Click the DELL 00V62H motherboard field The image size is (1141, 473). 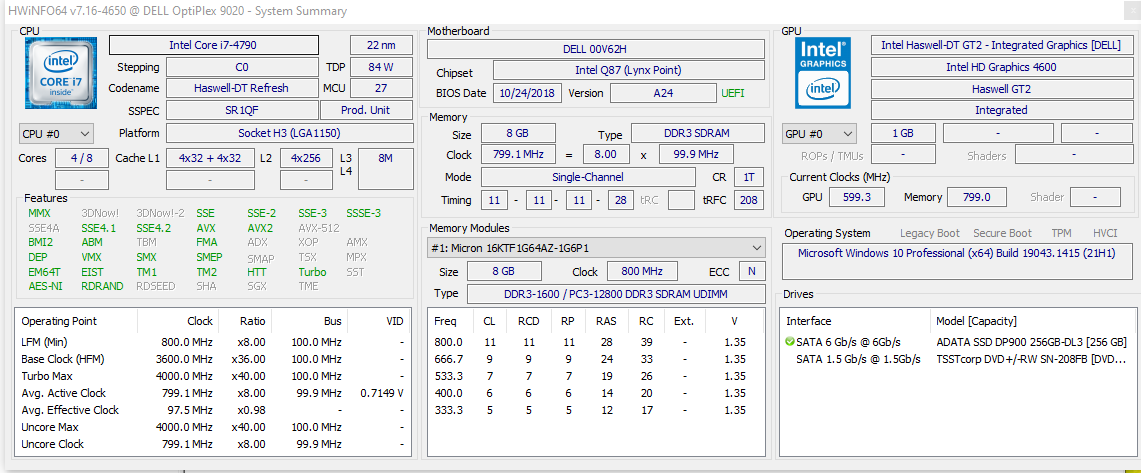(x=595, y=49)
